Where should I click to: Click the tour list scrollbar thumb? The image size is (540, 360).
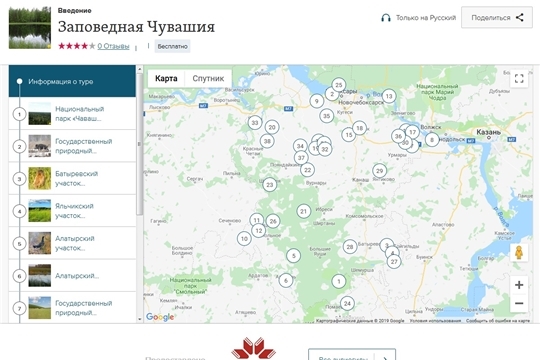click(x=139, y=144)
